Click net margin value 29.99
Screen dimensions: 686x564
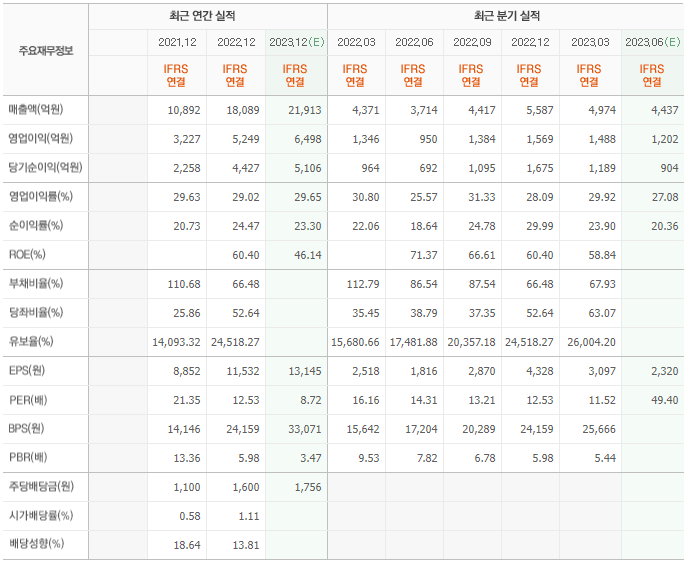coord(539,226)
